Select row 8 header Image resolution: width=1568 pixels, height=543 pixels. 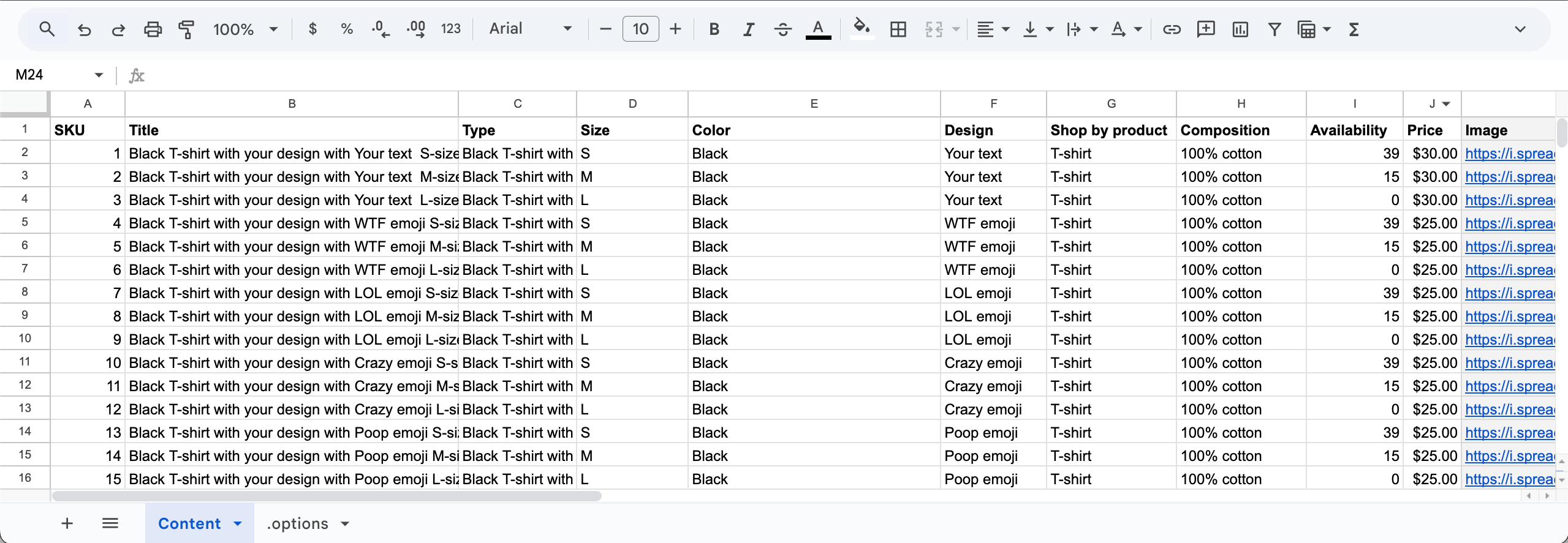pos(25,292)
